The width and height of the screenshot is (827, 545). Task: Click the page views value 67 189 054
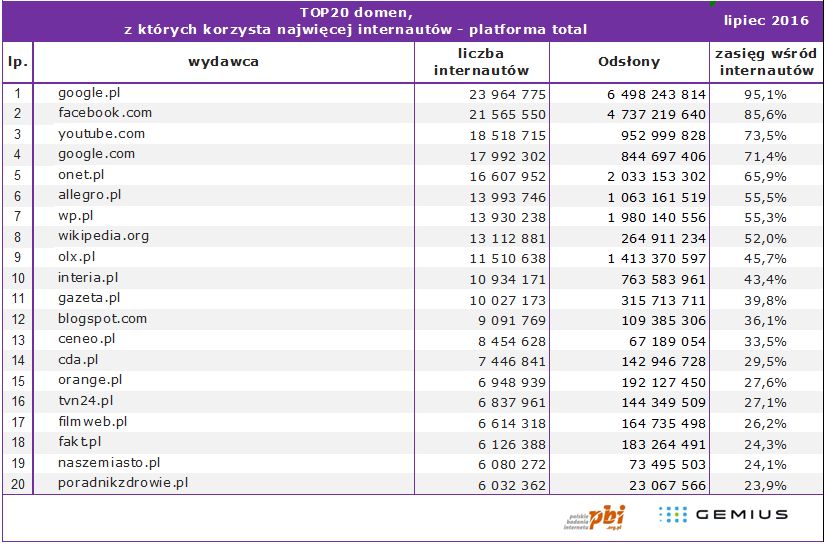click(x=667, y=342)
